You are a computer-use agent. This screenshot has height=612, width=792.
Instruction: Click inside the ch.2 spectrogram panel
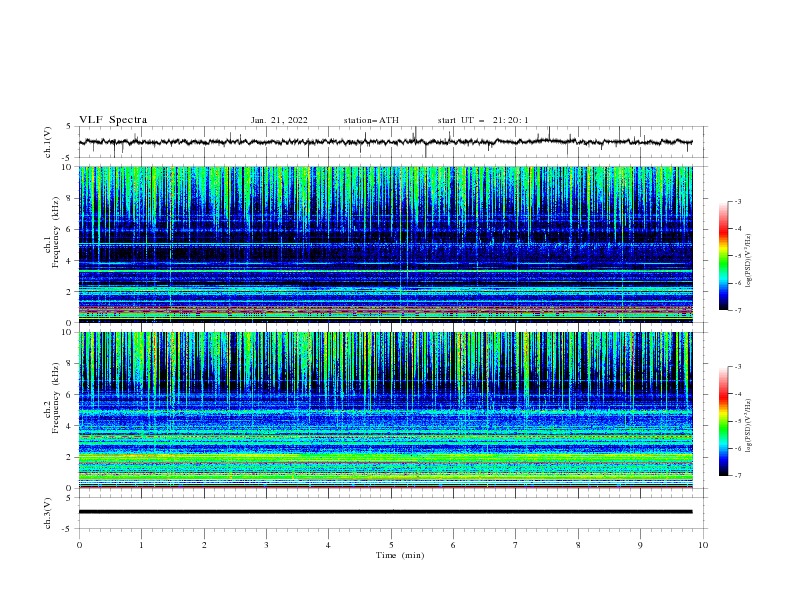pyautogui.click(x=385, y=410)
